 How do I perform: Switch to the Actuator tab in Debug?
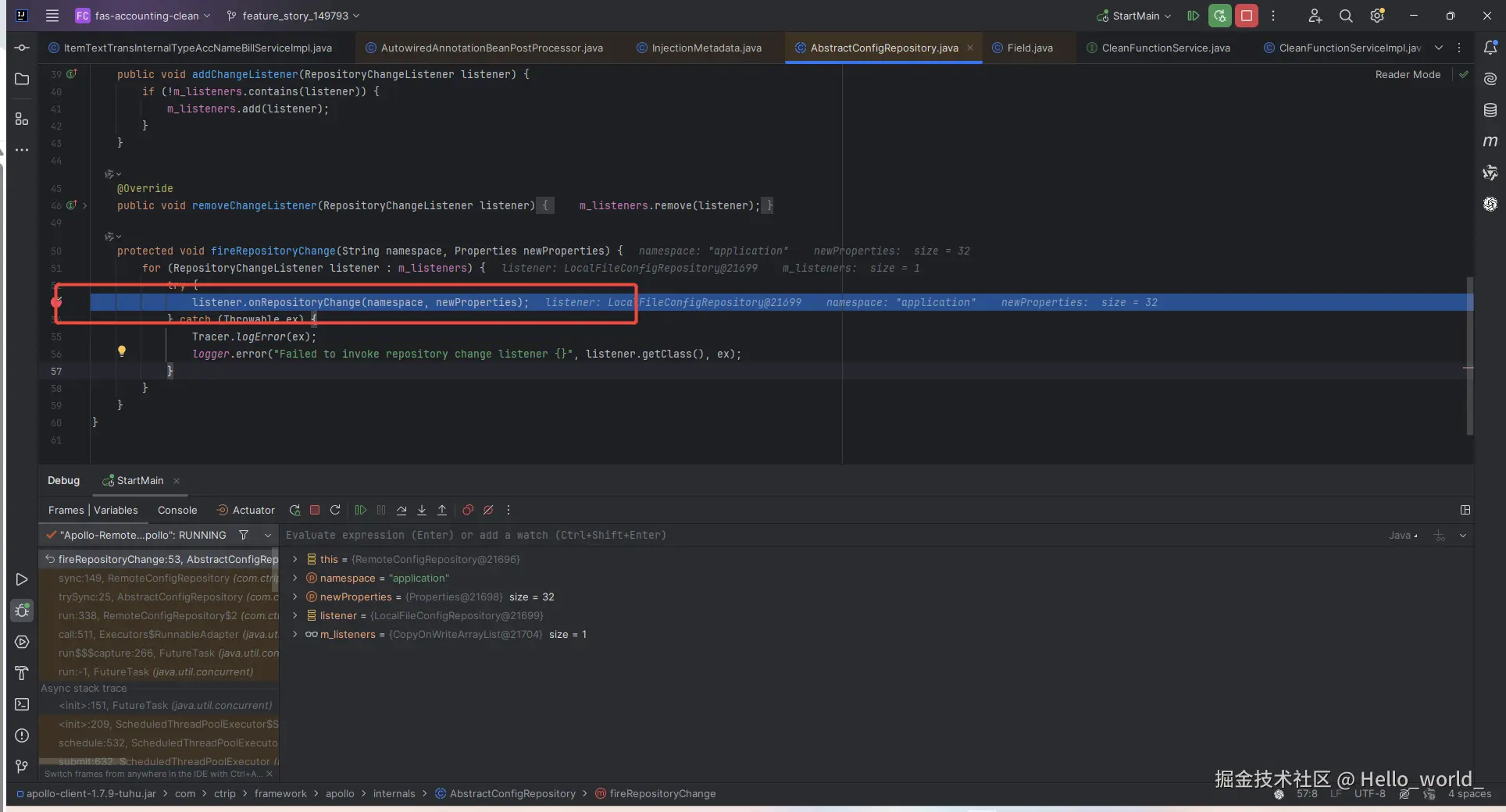tap(245, 510)
